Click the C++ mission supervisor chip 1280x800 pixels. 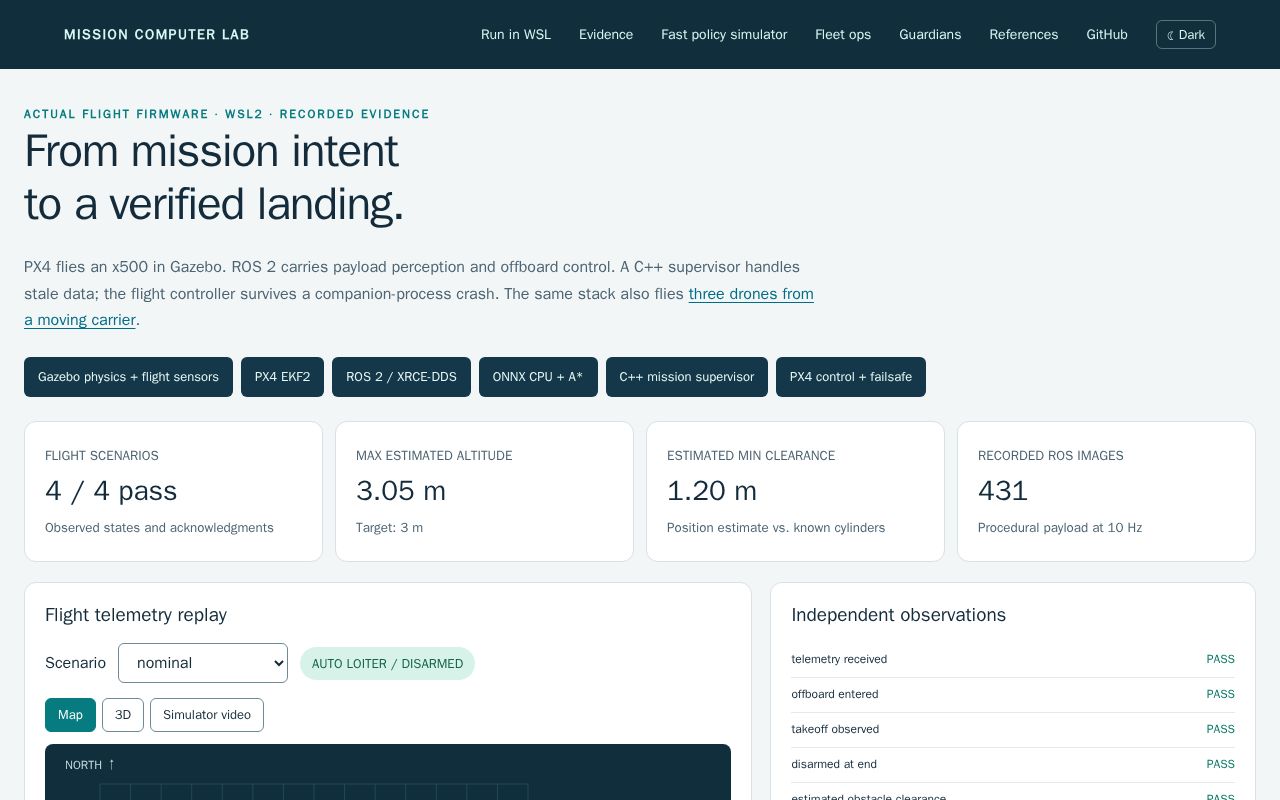tap(687, 377)
